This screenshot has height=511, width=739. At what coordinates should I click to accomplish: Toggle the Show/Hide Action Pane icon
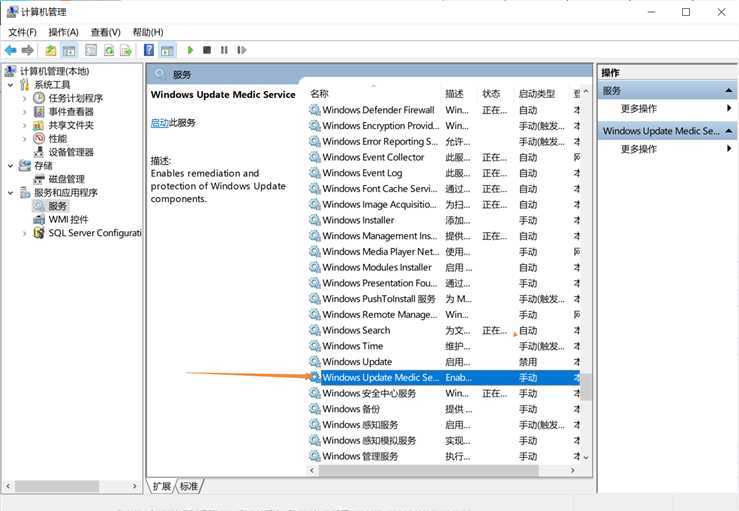point(167,50)
